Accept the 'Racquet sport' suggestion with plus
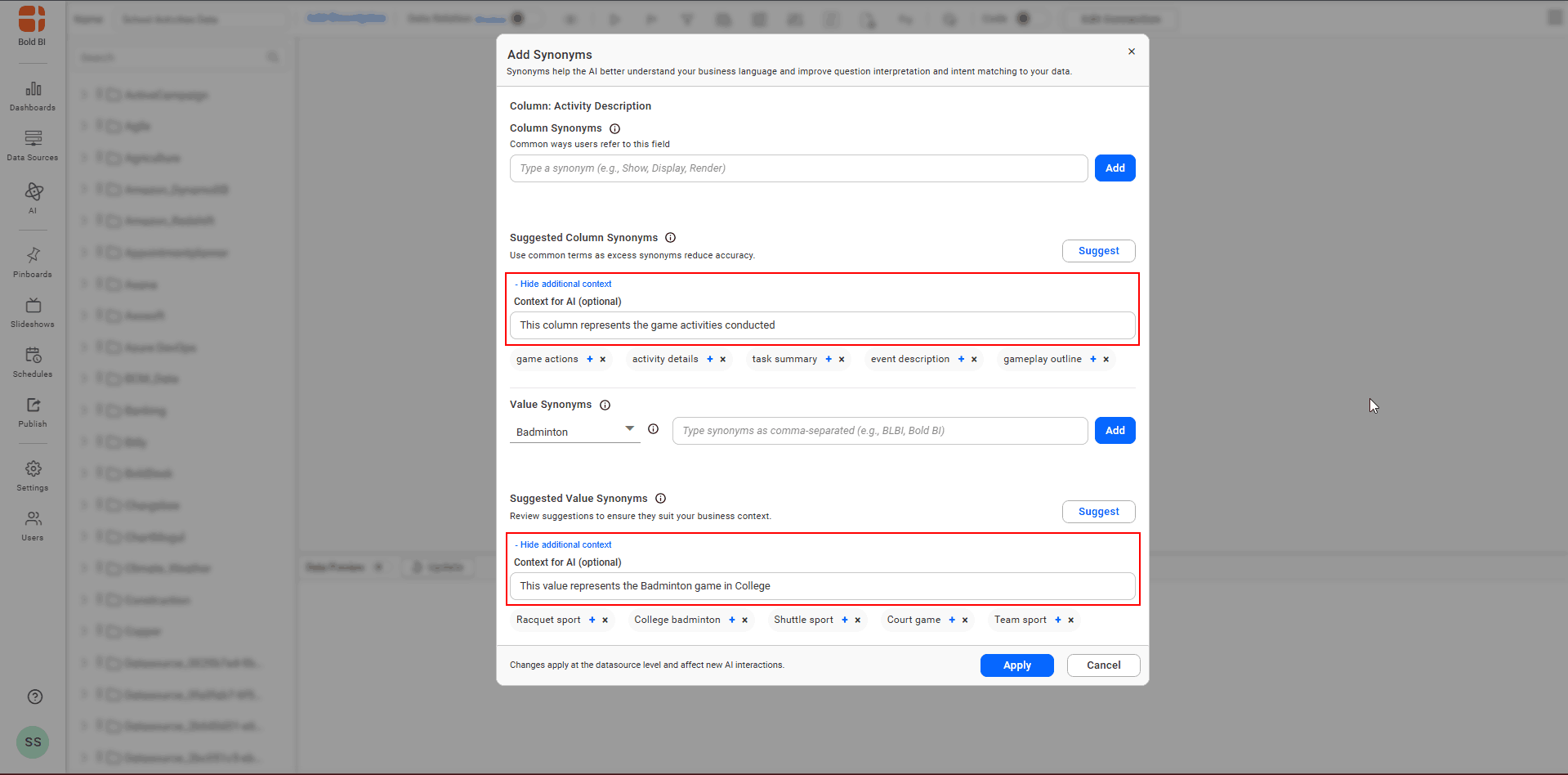 [x=592, y=620]
